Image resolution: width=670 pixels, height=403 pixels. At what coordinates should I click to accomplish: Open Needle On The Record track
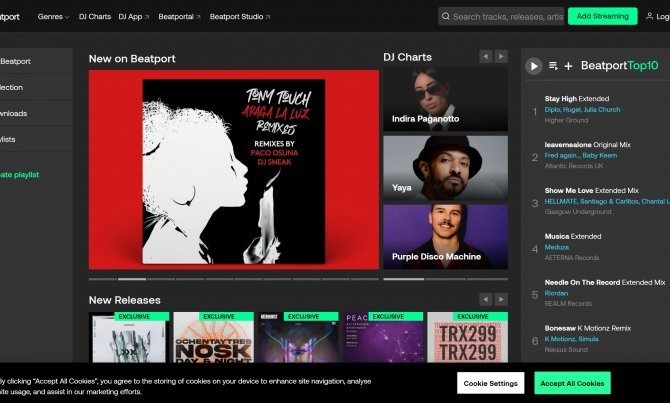click(x=605, y=282)
